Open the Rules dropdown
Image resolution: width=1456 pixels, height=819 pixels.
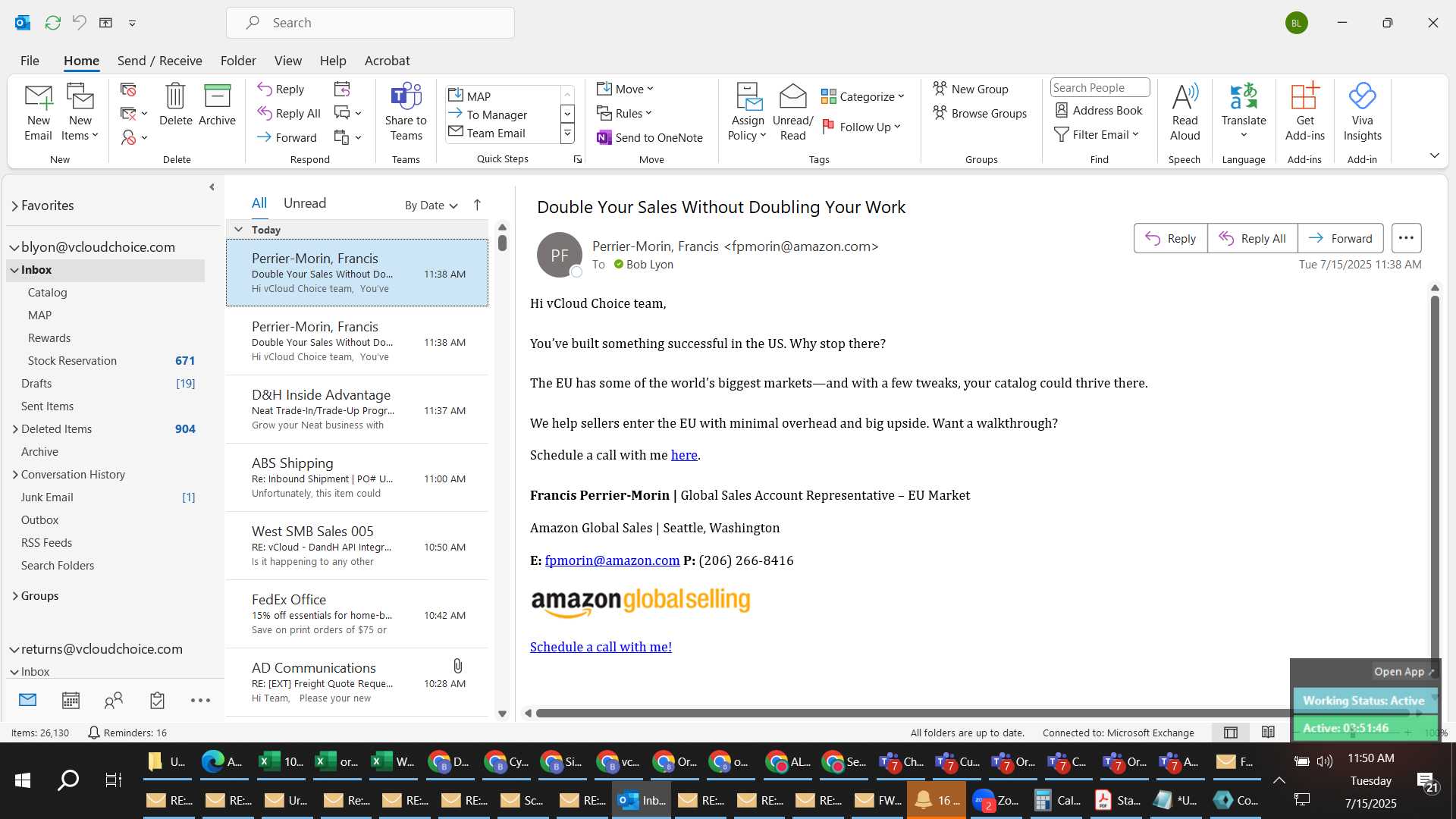624,113
